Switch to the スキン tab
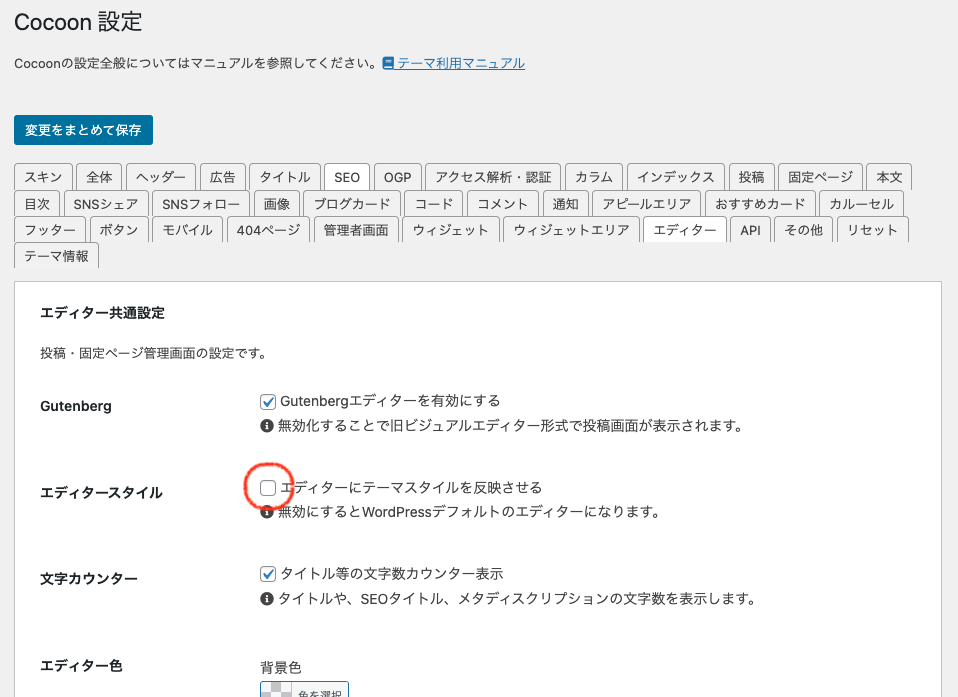Image resolution: width=958 pixels, height=697 pixels. [43, 177]
